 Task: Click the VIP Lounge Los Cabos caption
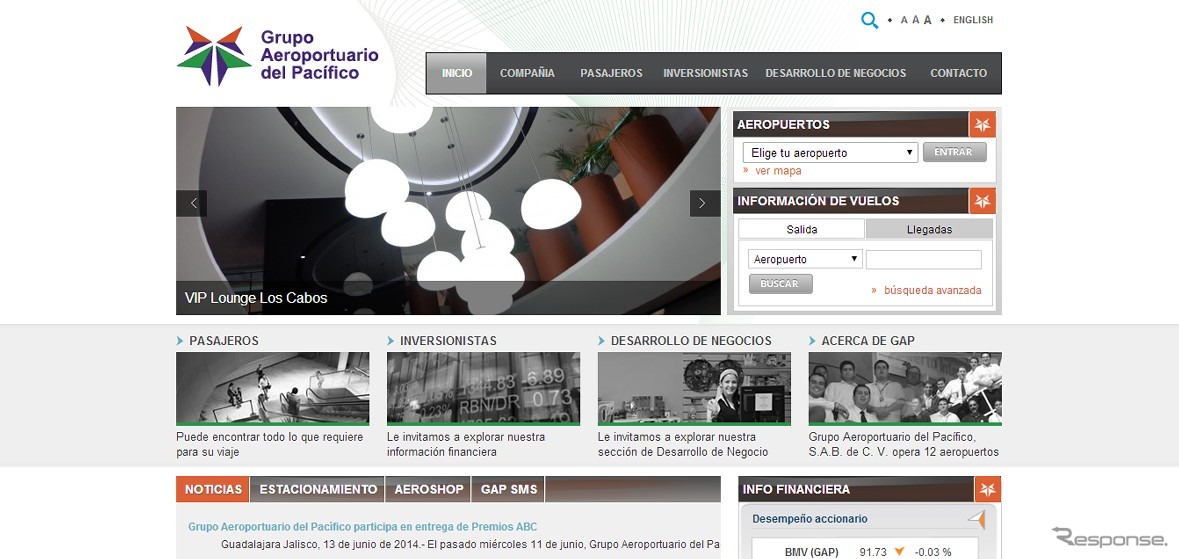(x=256, y=298)
